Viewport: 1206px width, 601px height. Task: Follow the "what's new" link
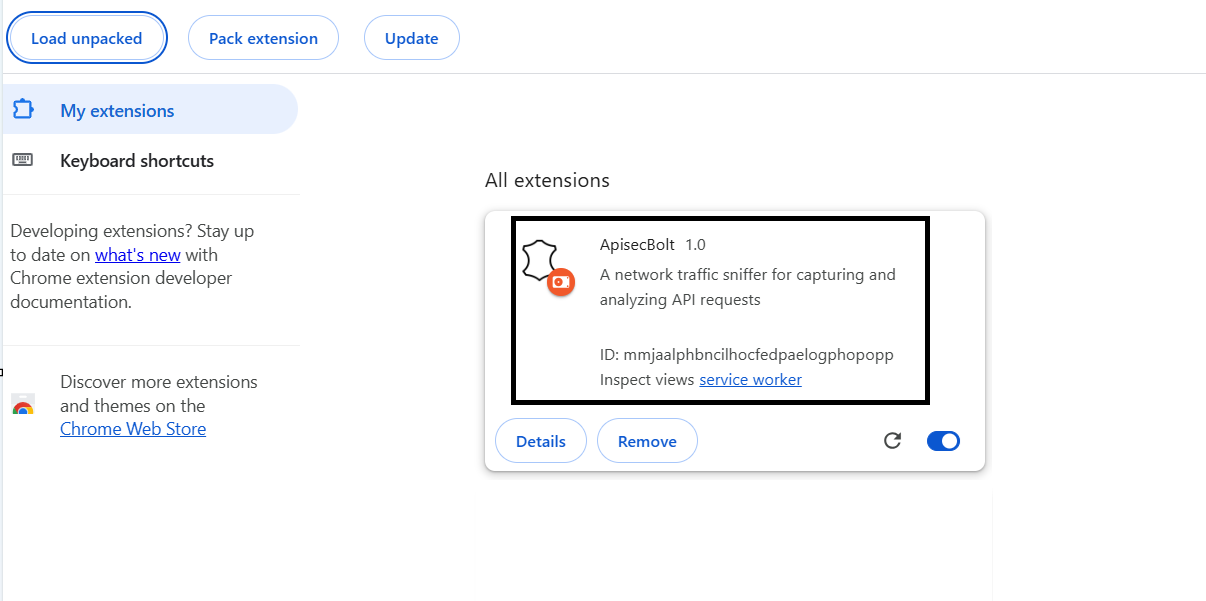(x=138, y=255)
